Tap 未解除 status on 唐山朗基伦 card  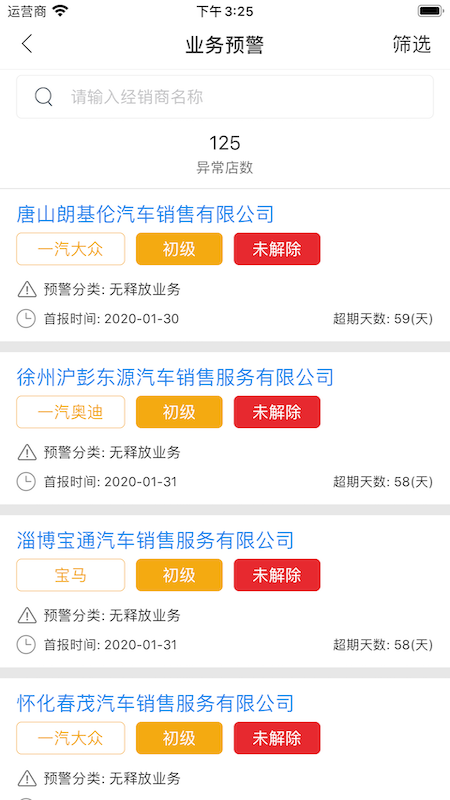pos(277,249)
